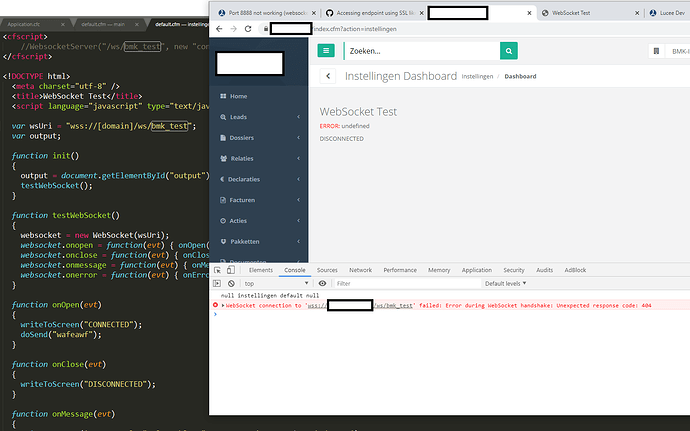Open Pakketten in the sidebar

click(245, 241)
